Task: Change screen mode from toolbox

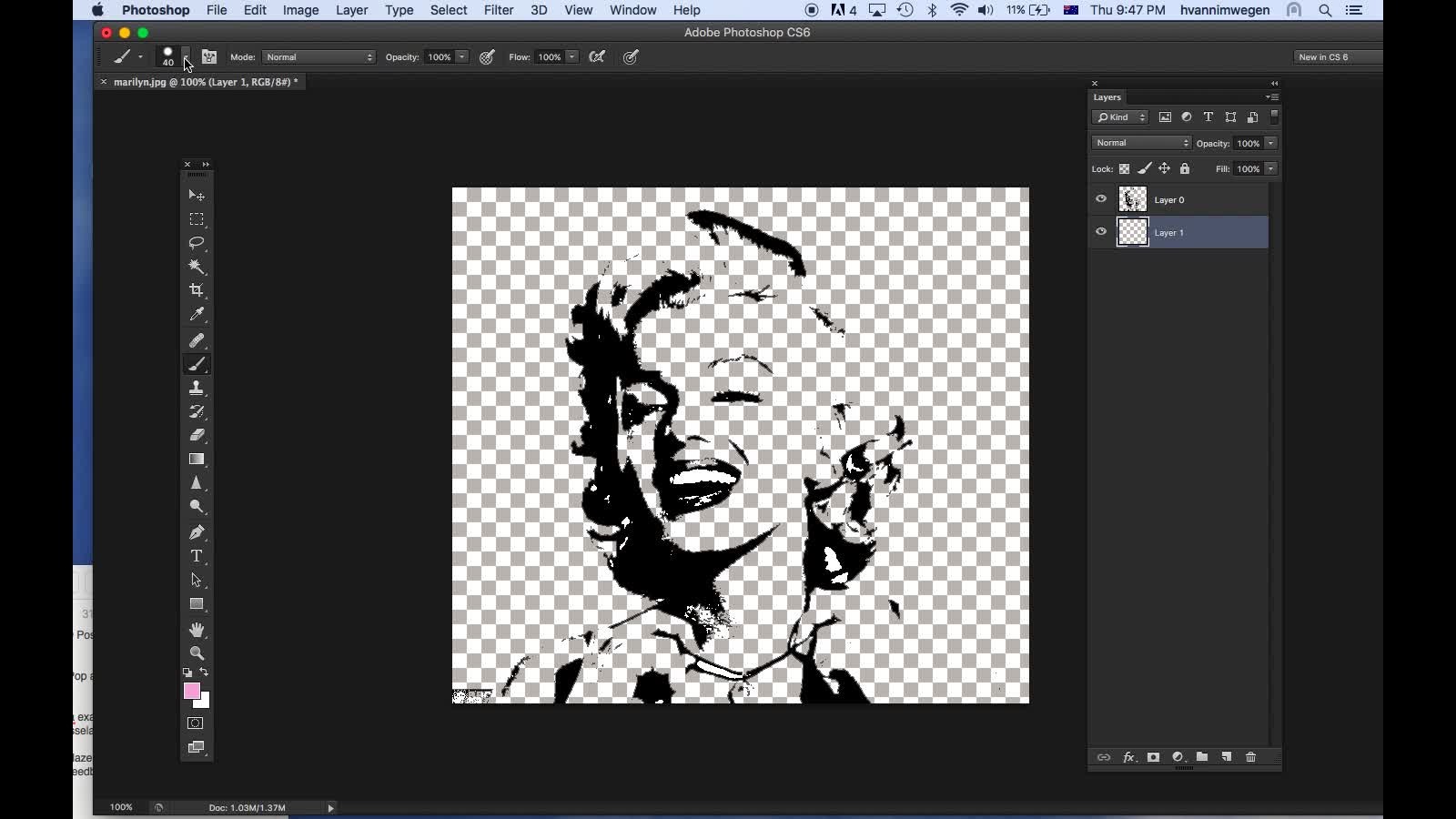Action: 196,748
